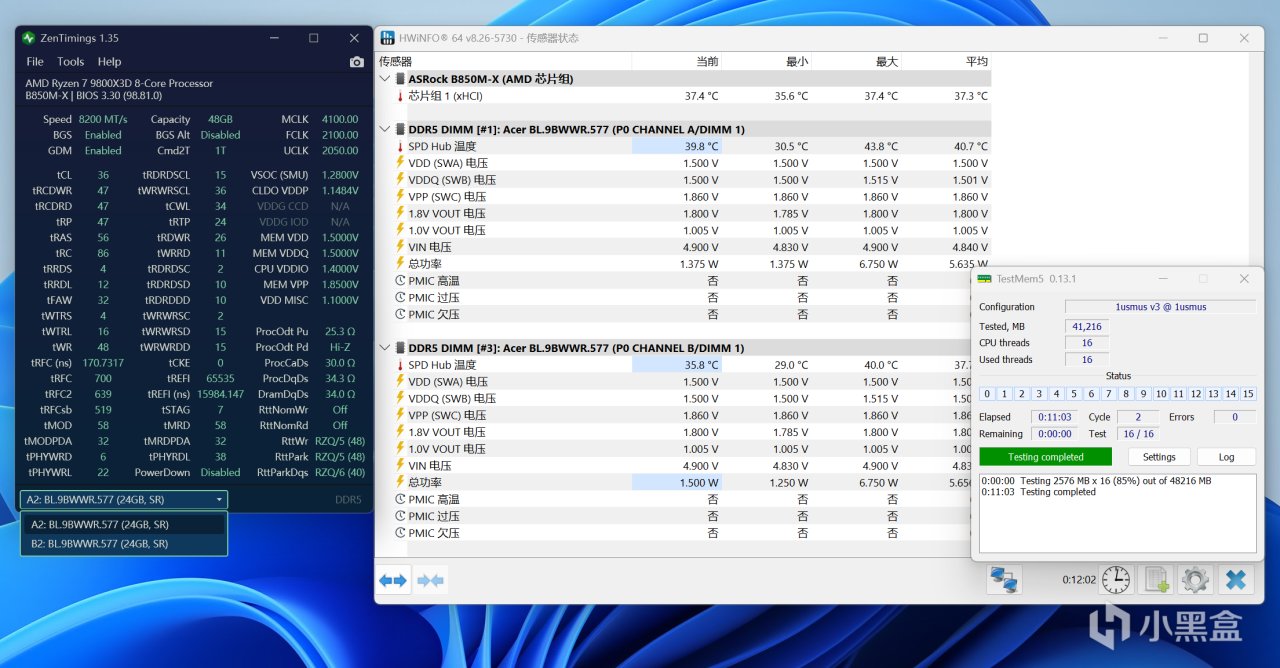1280x668 pixels.
Task: Start logging with the sheet-plus icon
Action: point(1156,580)
